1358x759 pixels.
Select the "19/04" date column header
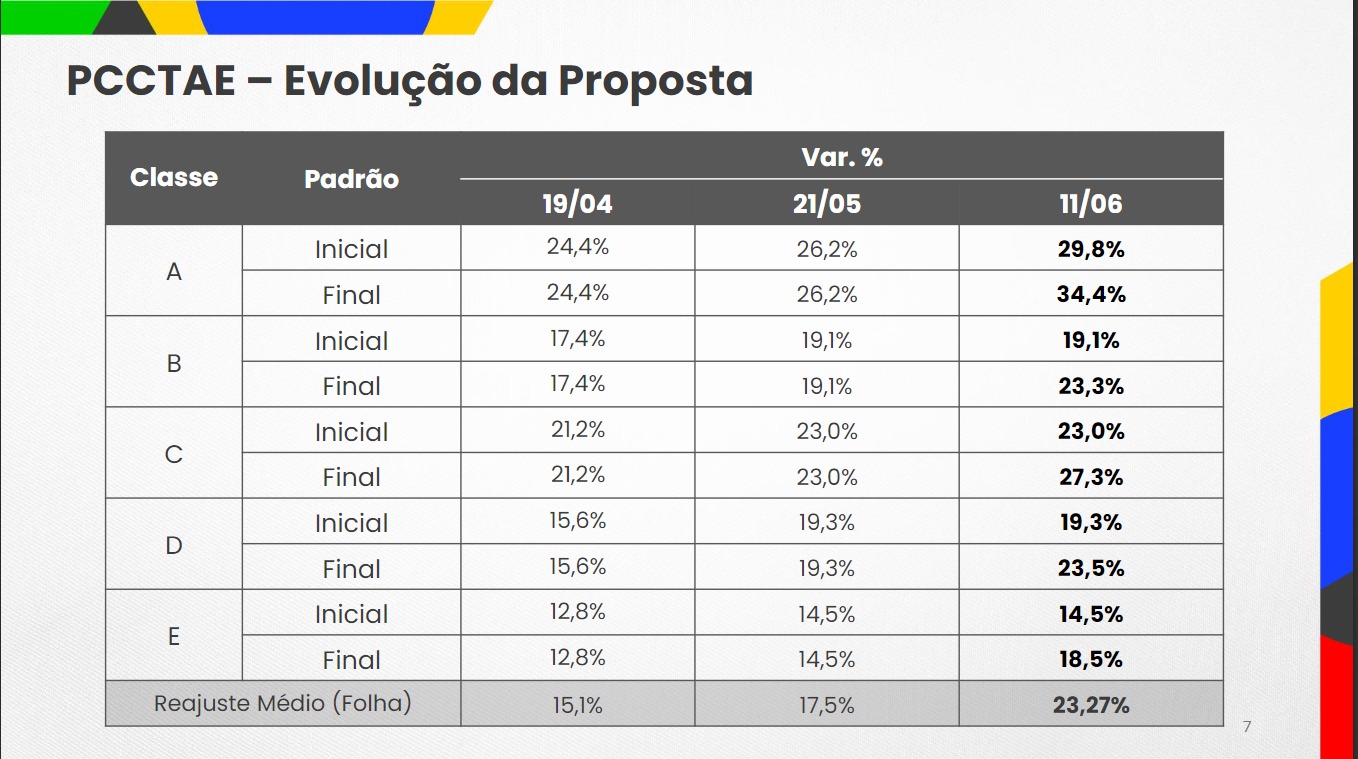[x=577, y=204]
